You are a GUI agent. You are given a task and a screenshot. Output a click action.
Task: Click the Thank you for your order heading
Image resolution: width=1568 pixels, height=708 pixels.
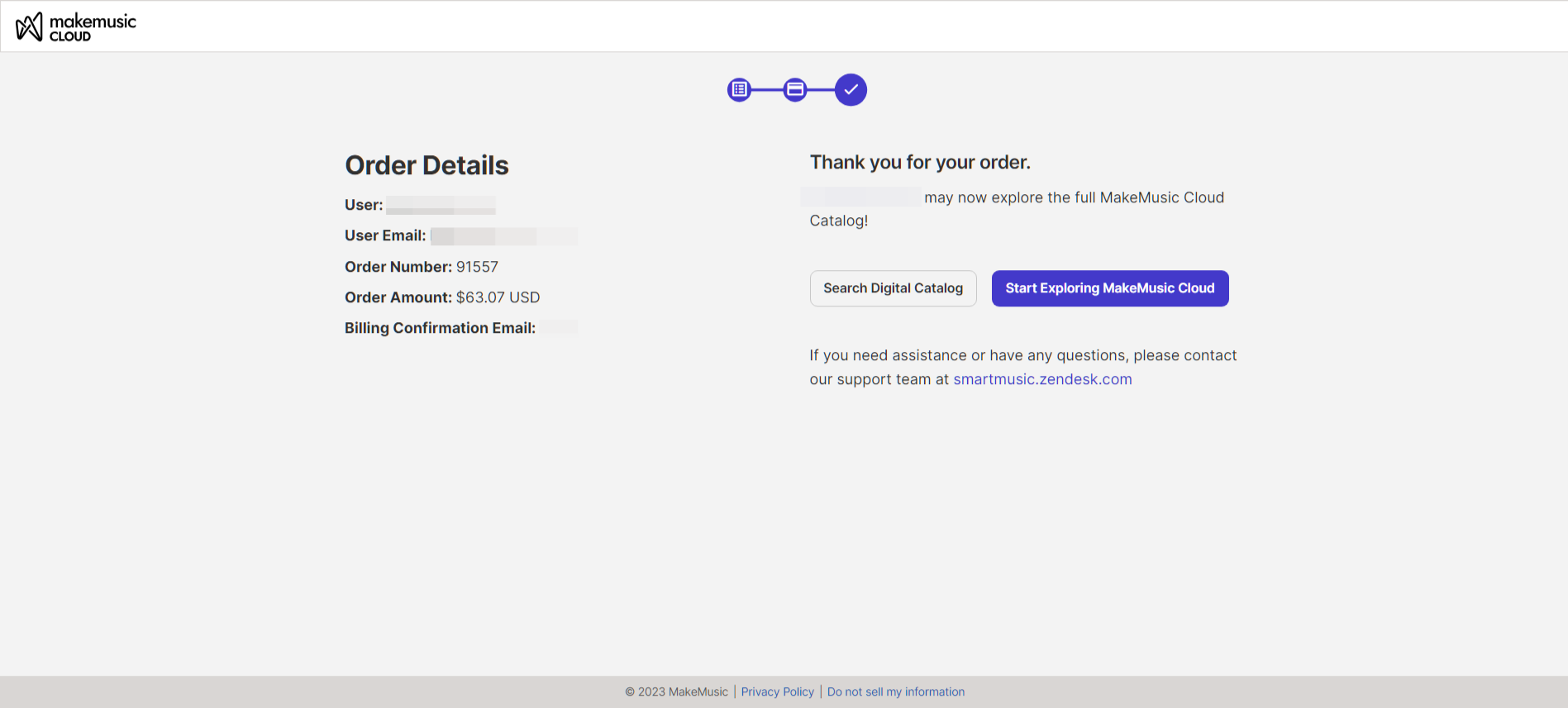click(x=920, y=162)
